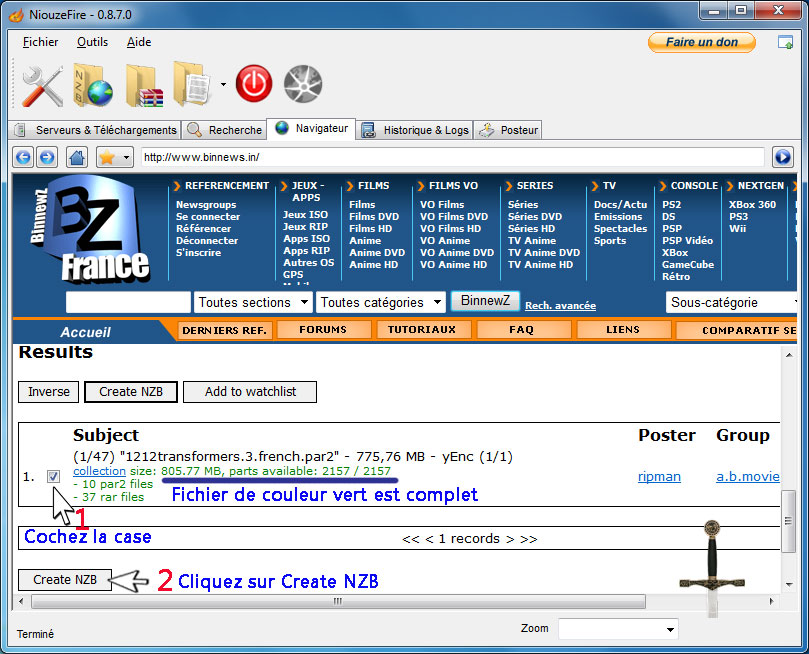Open the folder with documents icon
The height and width of the screenshot is (654, 809).
click(192, 84)
